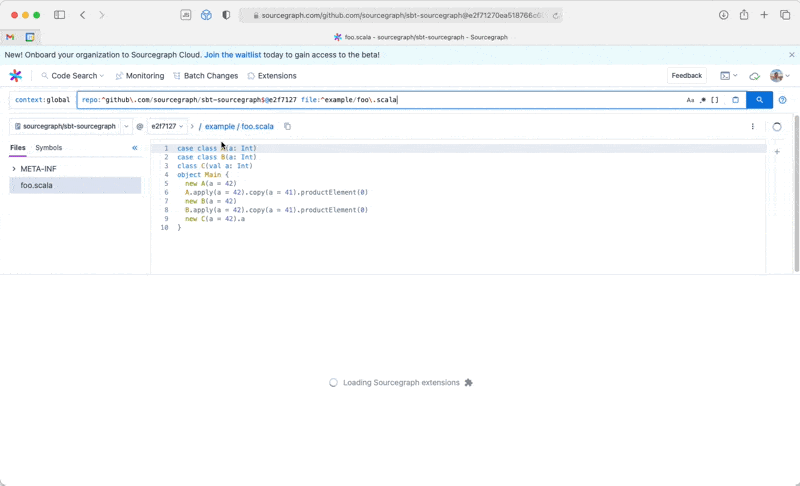Click the Feedback button
The image size is (800, 486).
click(x=686, y=75)
